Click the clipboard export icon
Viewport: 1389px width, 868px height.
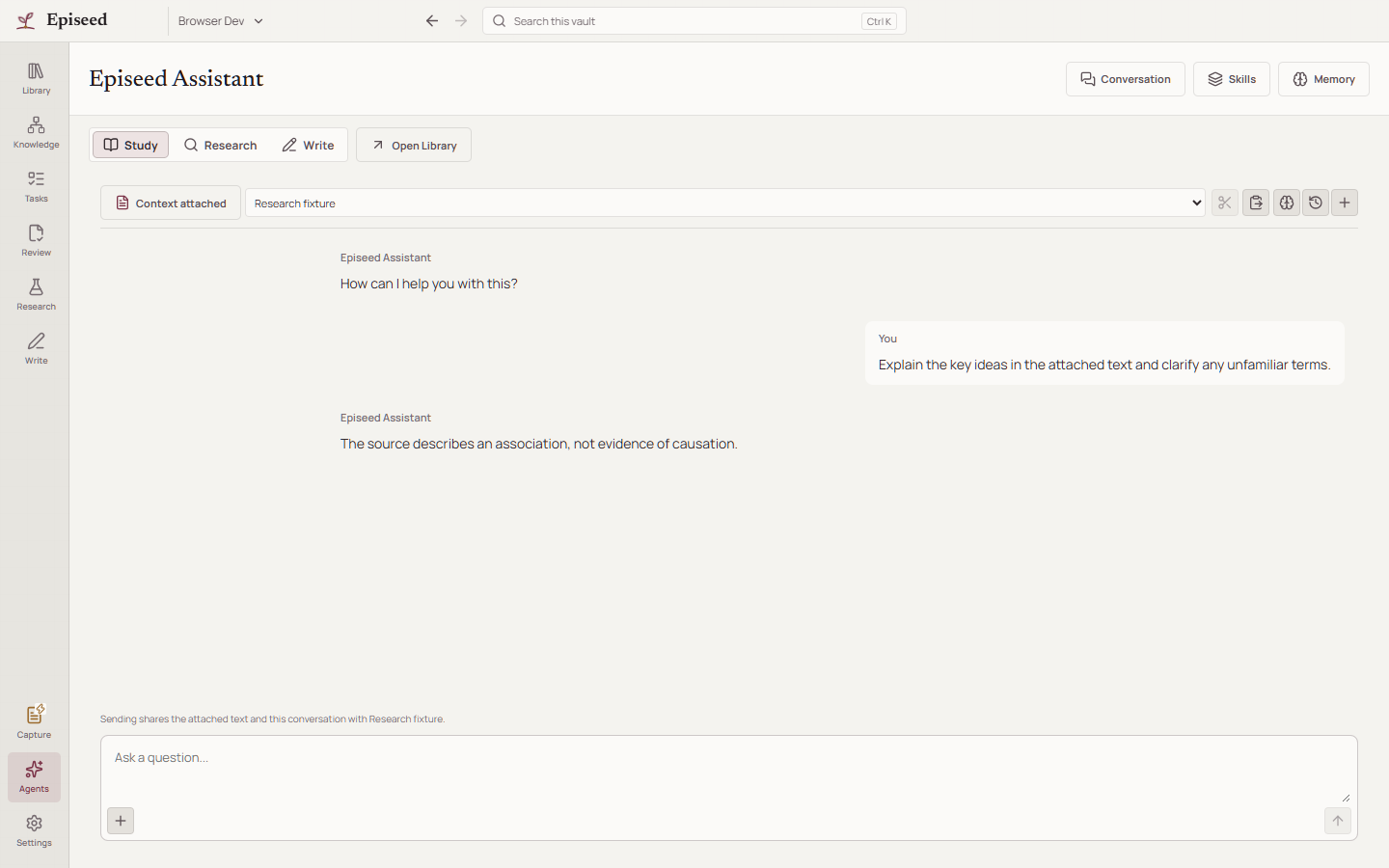tap(1256, 203)
